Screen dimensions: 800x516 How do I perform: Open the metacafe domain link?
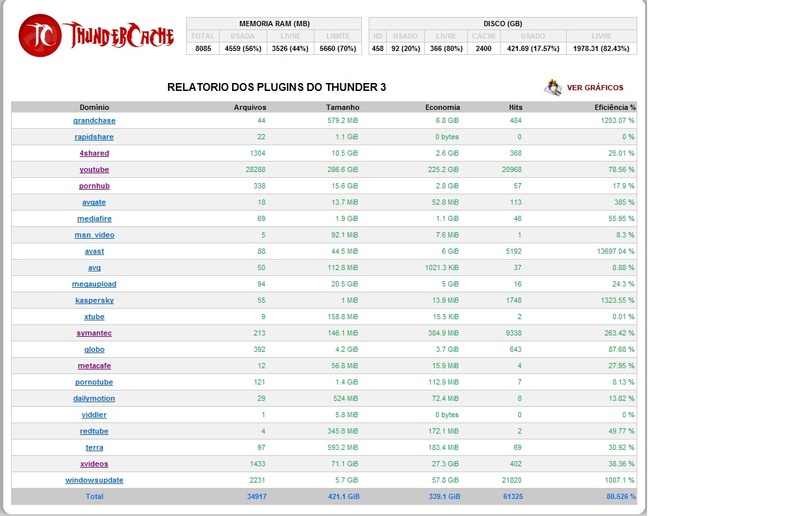point(94,365)
